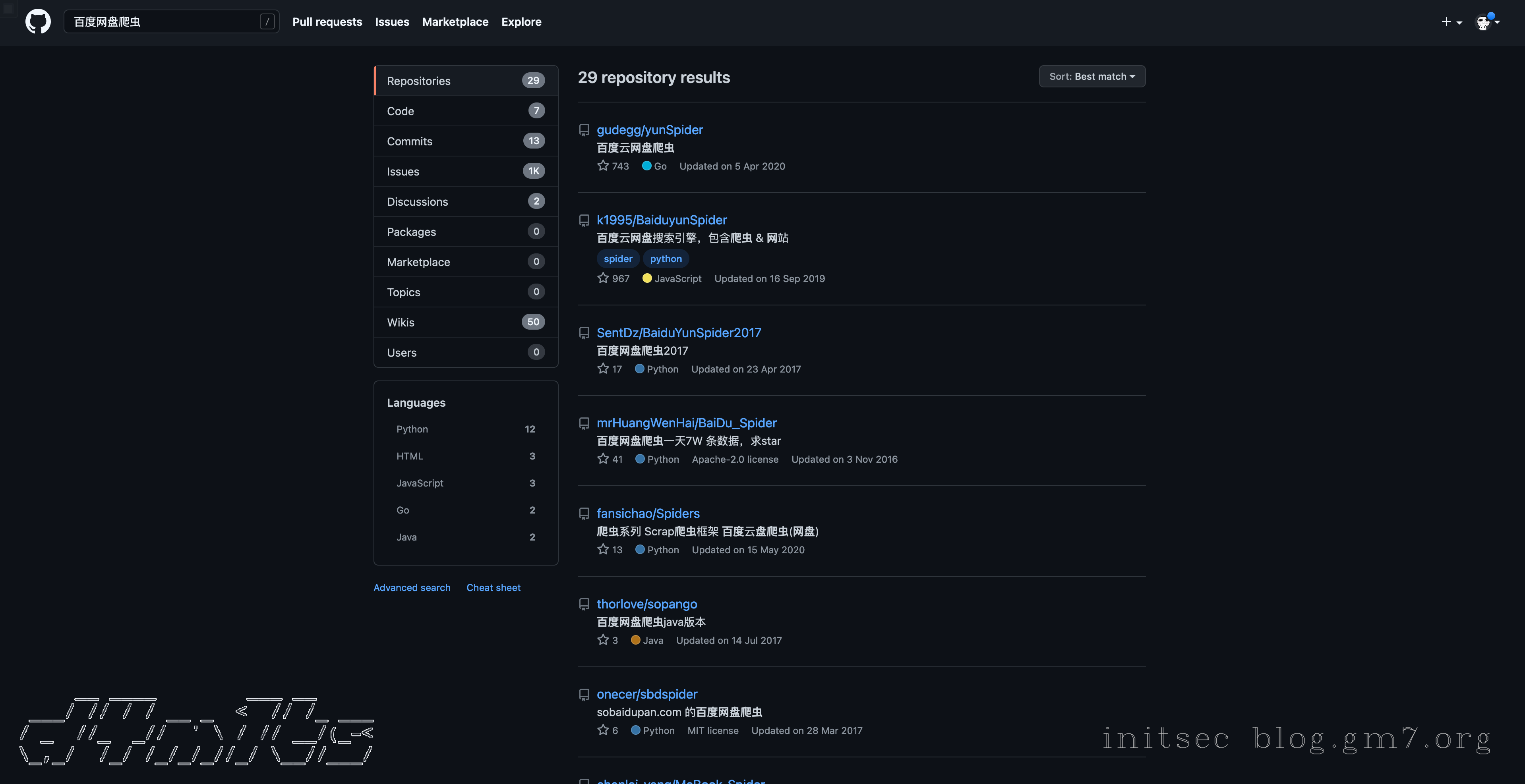This screenshot has height=784, width=1525.
Task: Click the star icon on k1995/BaiduyunSpider
Action: [603, 278]
